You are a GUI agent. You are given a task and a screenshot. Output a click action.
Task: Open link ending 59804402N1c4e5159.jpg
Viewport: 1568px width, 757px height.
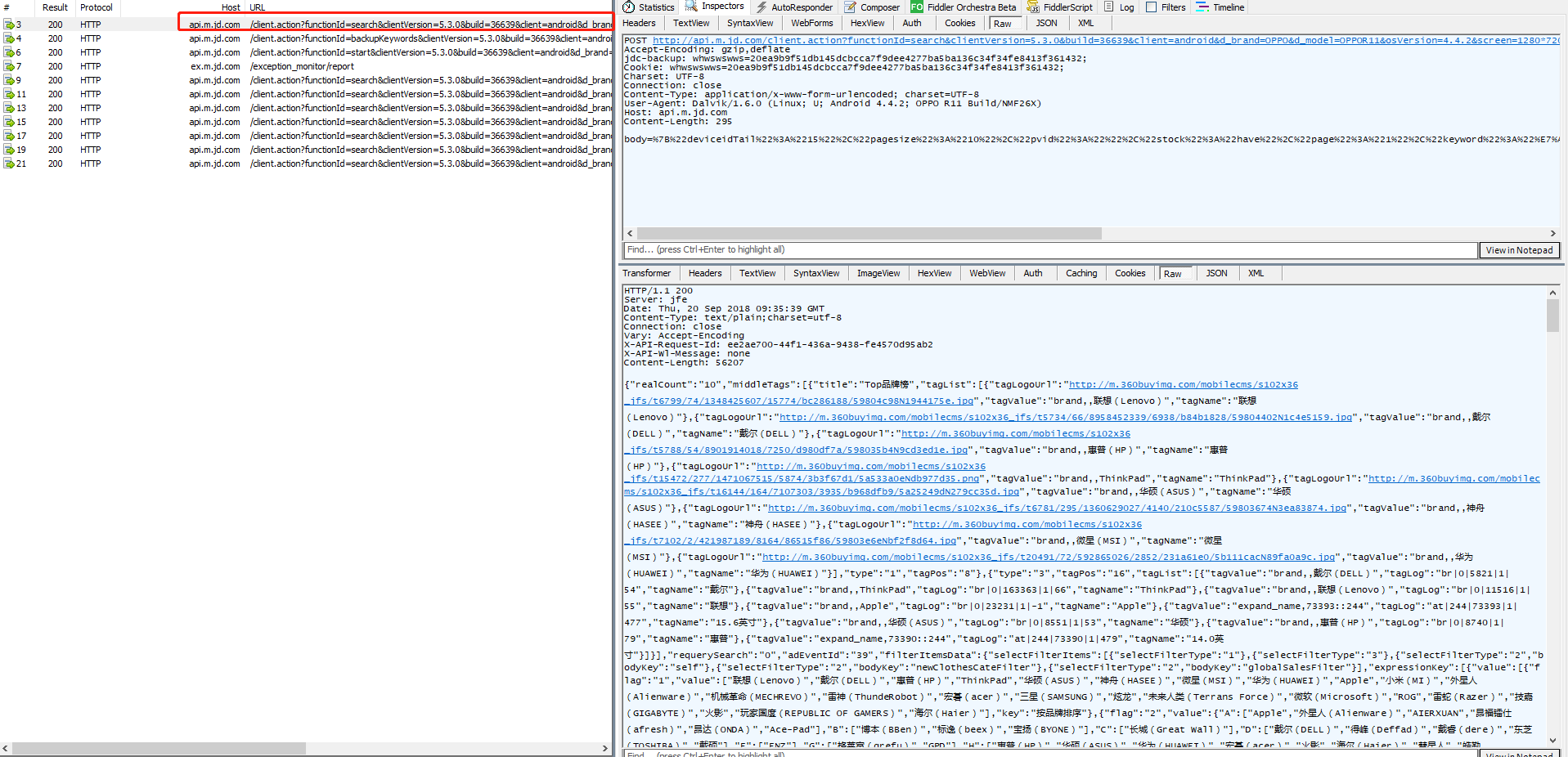point(1066,417)
